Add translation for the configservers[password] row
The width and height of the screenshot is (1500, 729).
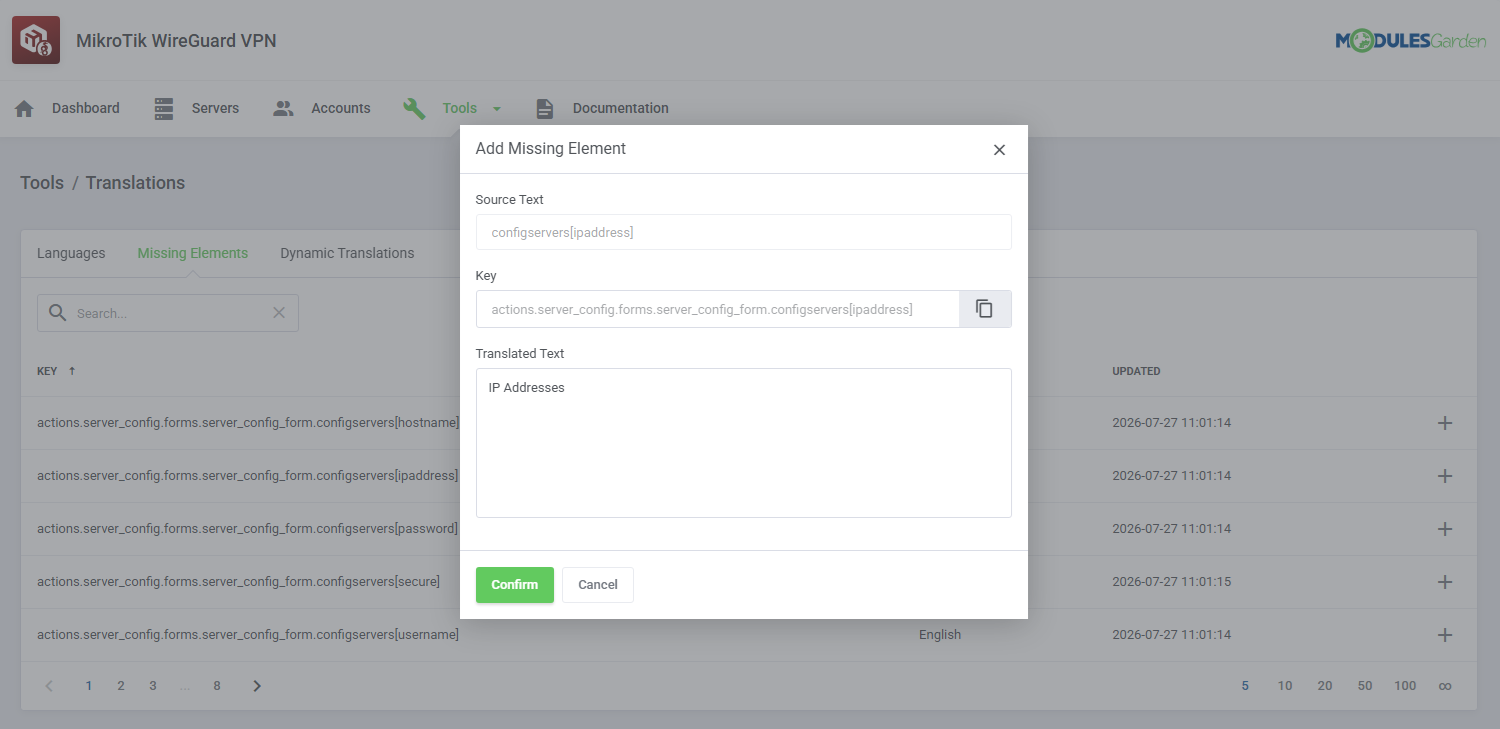(x=1444, y=529)
